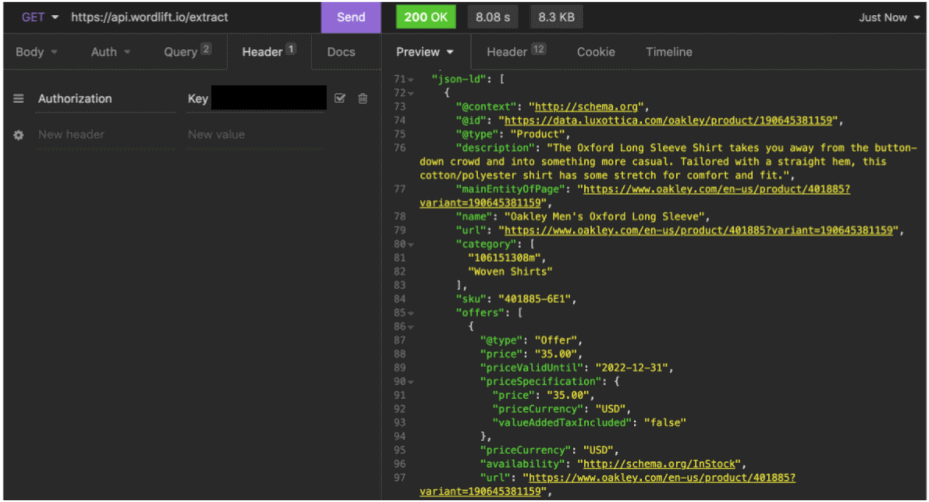Add a value in New value field

[255, 135]
